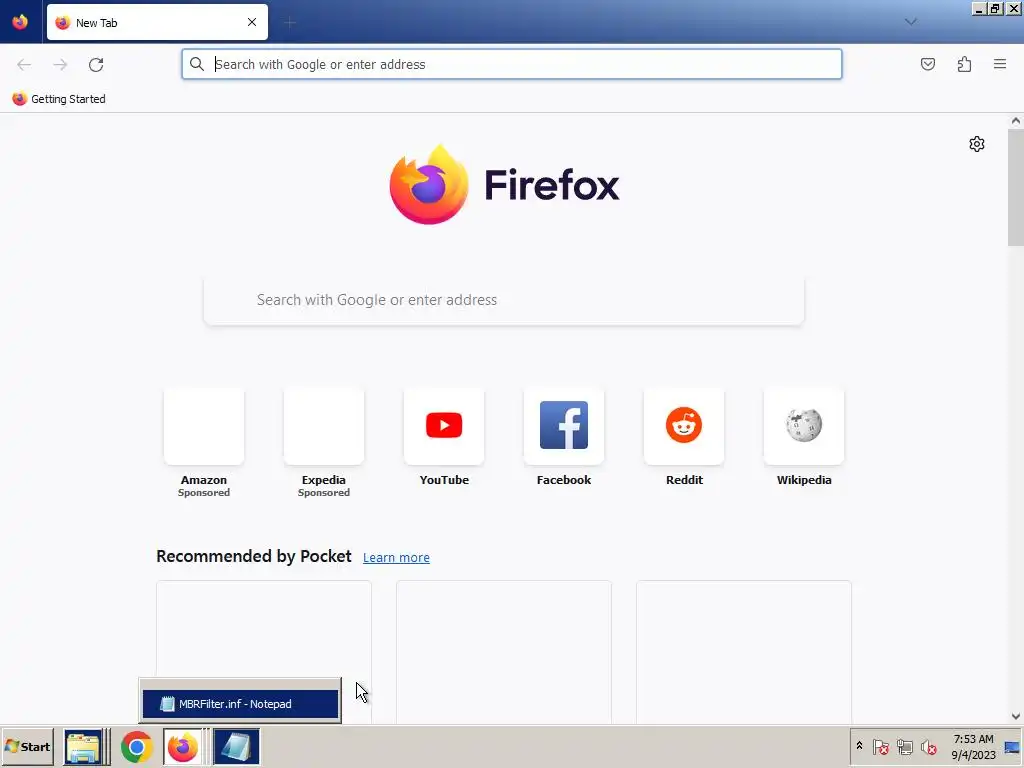Go forward with the forward arrow
Viewport: 1024px width, 768px height.
[x=60, y=65]
